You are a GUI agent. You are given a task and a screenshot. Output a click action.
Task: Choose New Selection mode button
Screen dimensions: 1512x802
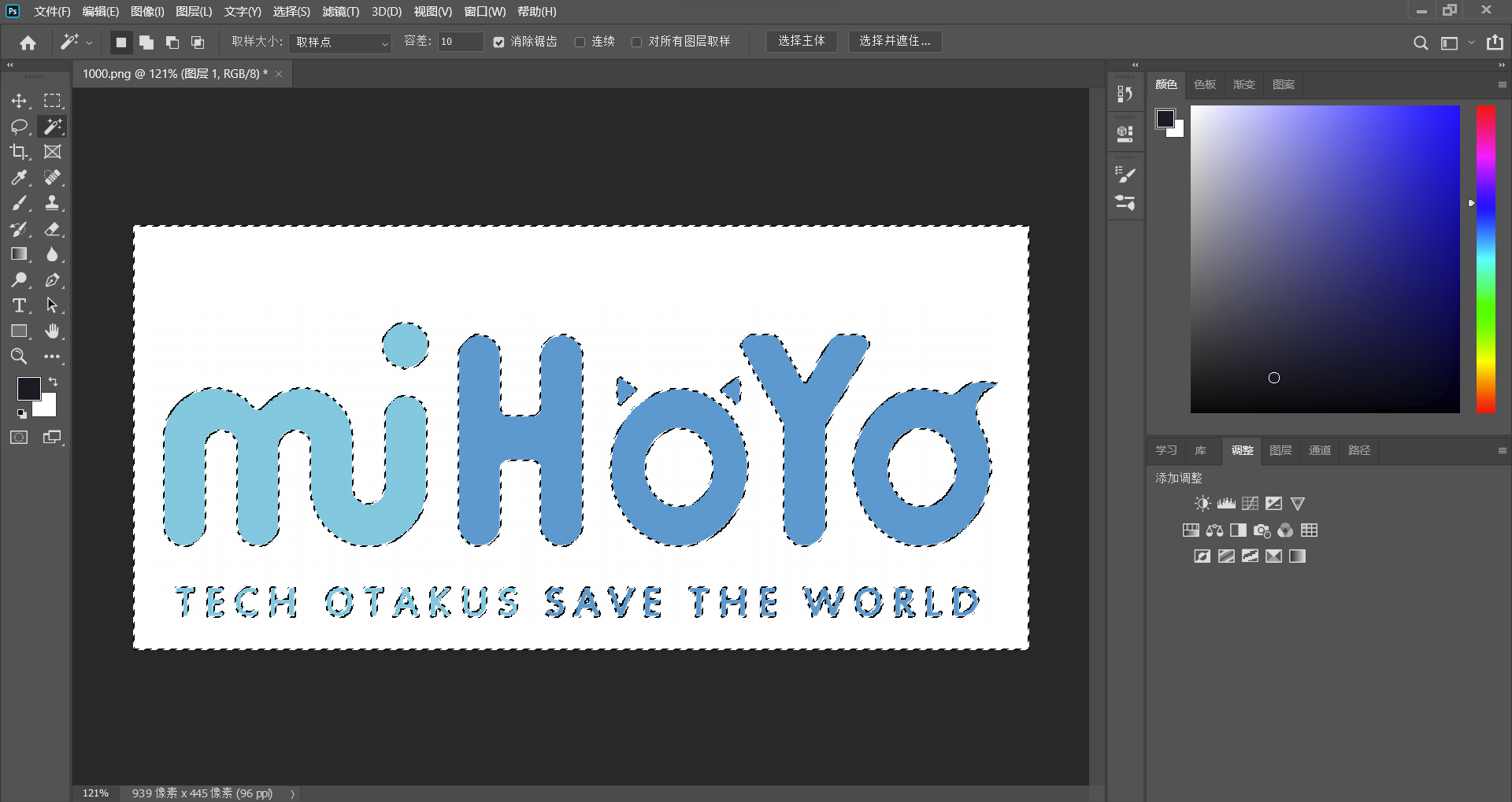click(x=120, y=43)
